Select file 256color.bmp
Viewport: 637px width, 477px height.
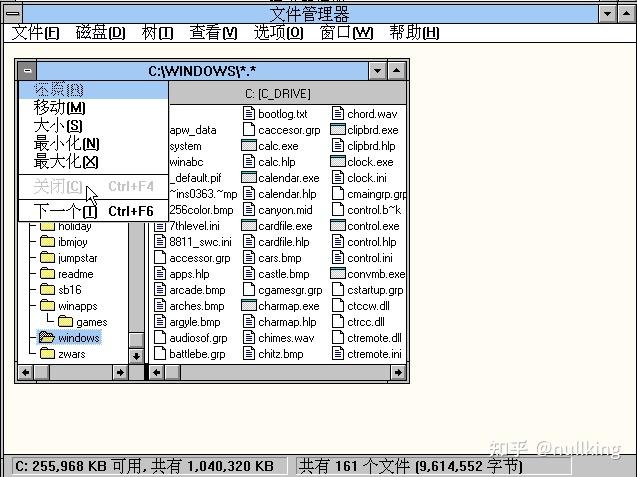tap(202, 210)
